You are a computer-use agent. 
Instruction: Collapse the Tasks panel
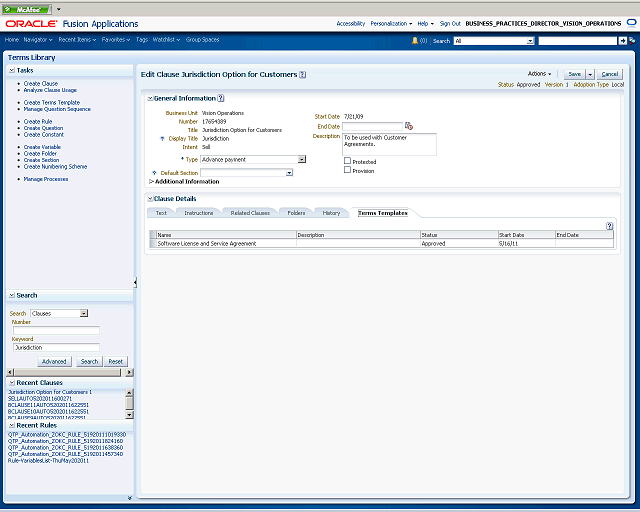click(12, 70)
